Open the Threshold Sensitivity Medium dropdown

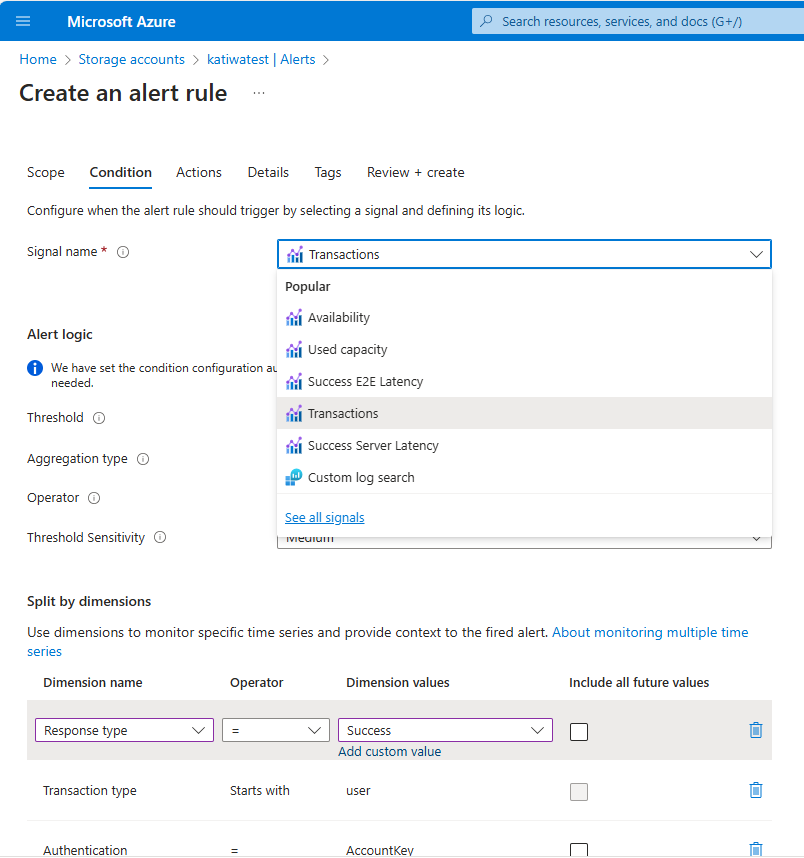click(x=524, y=542)
